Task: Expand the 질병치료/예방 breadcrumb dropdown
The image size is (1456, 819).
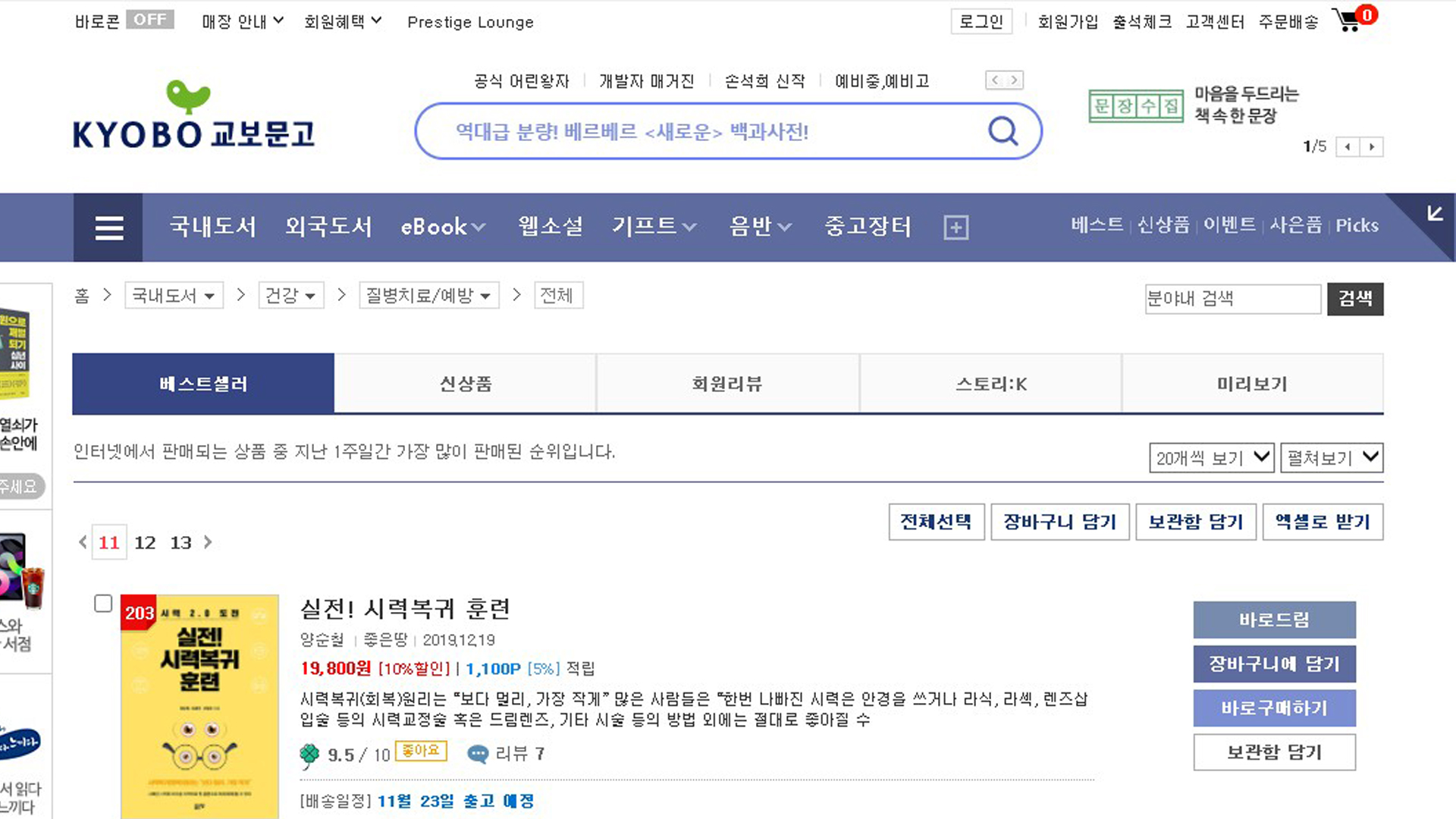Action: (x=428, y=296)
